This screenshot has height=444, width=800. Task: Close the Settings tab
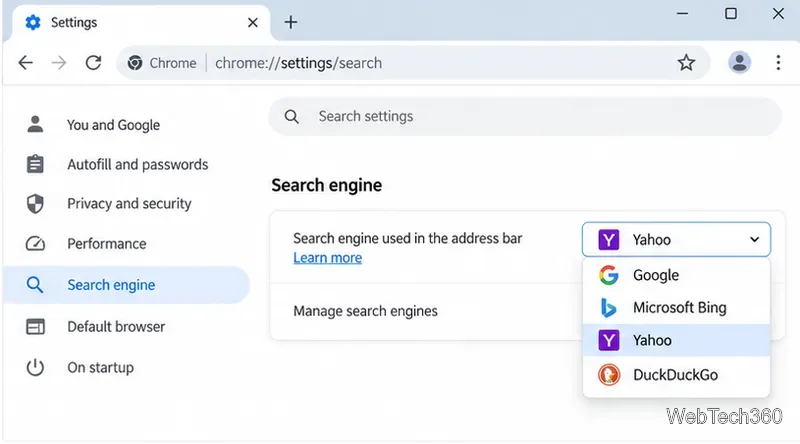(253, 22)
